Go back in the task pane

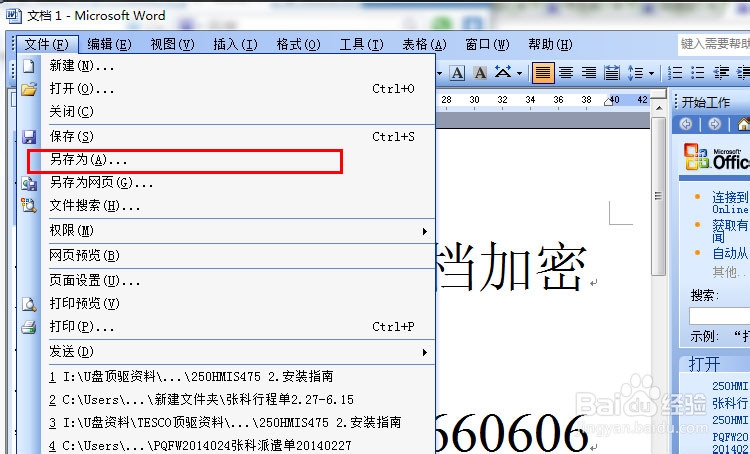pyautogui.click(x=686, y=124)
